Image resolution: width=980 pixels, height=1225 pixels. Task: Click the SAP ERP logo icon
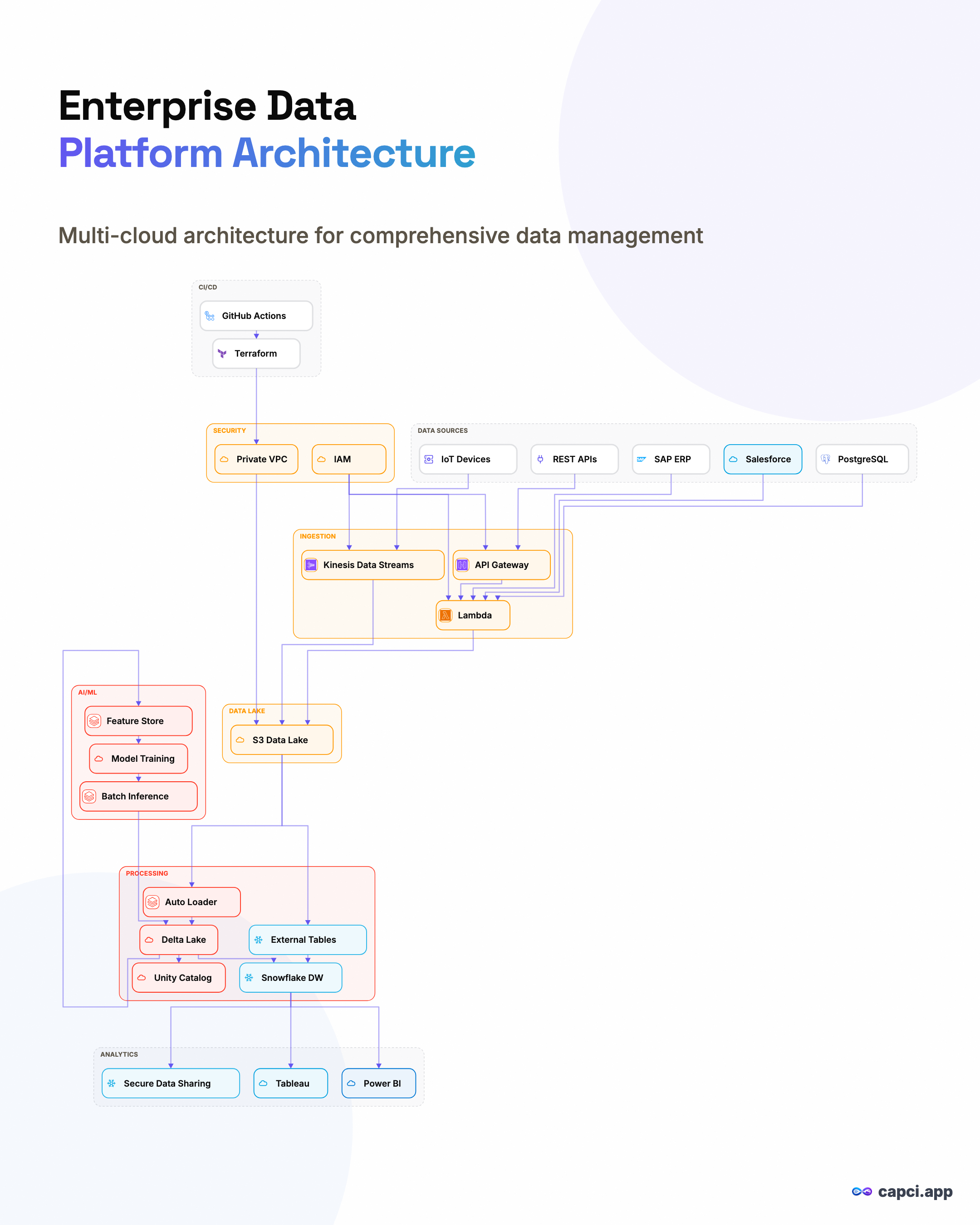[642, 459]
